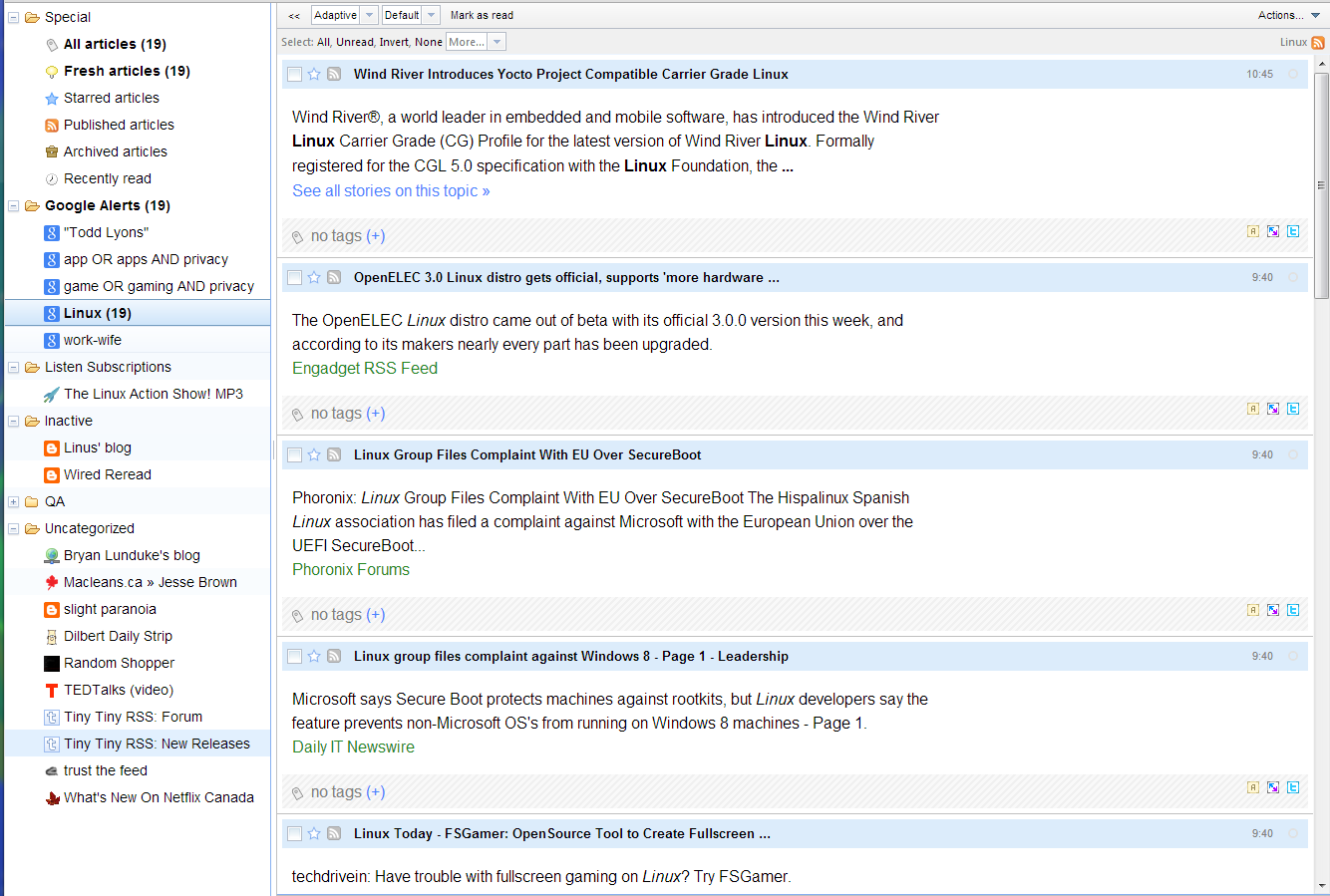Viewport: 1330px width, 896px height.
Task: Click the publish RSS icon on Wind River article
Action: click(334, 74)
